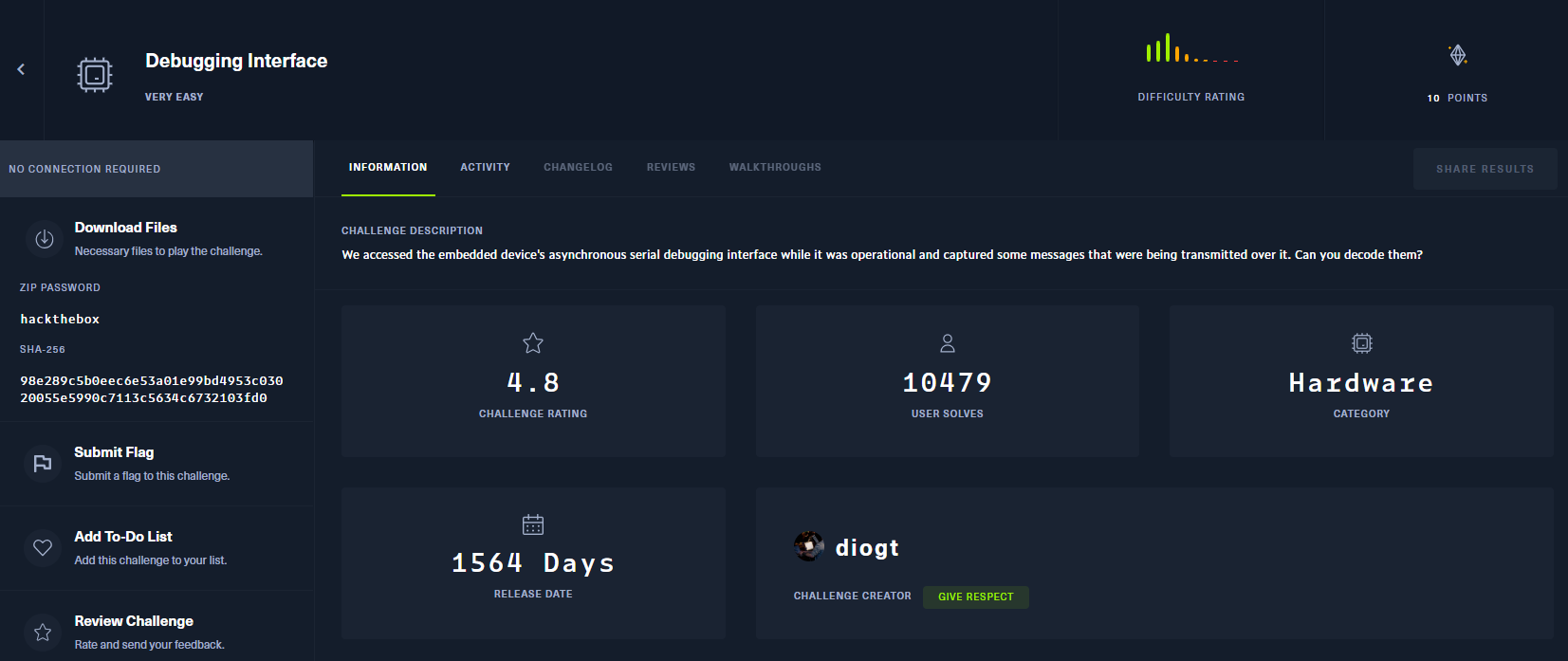This screenshot has width=1568, height=661.
Task: Click the Share Results button
Action: point(1485,169)
